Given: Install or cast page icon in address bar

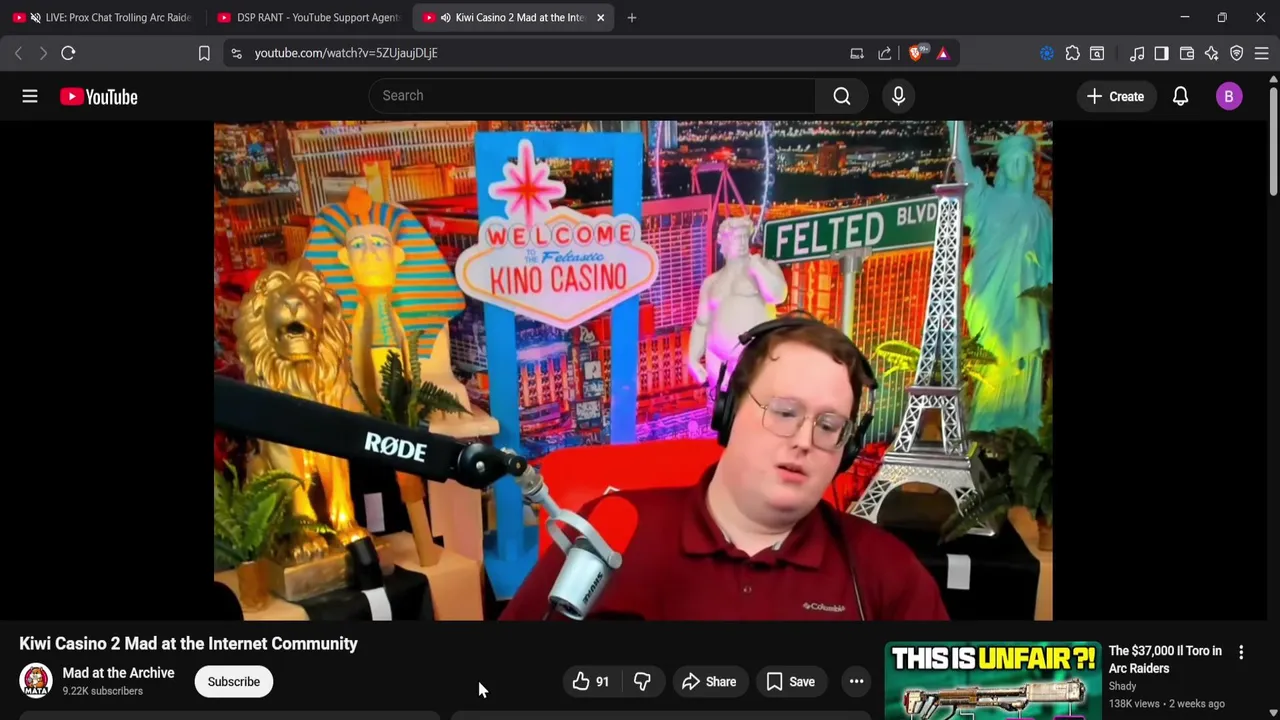Looking at the screenshot, I should pos(857,53).
